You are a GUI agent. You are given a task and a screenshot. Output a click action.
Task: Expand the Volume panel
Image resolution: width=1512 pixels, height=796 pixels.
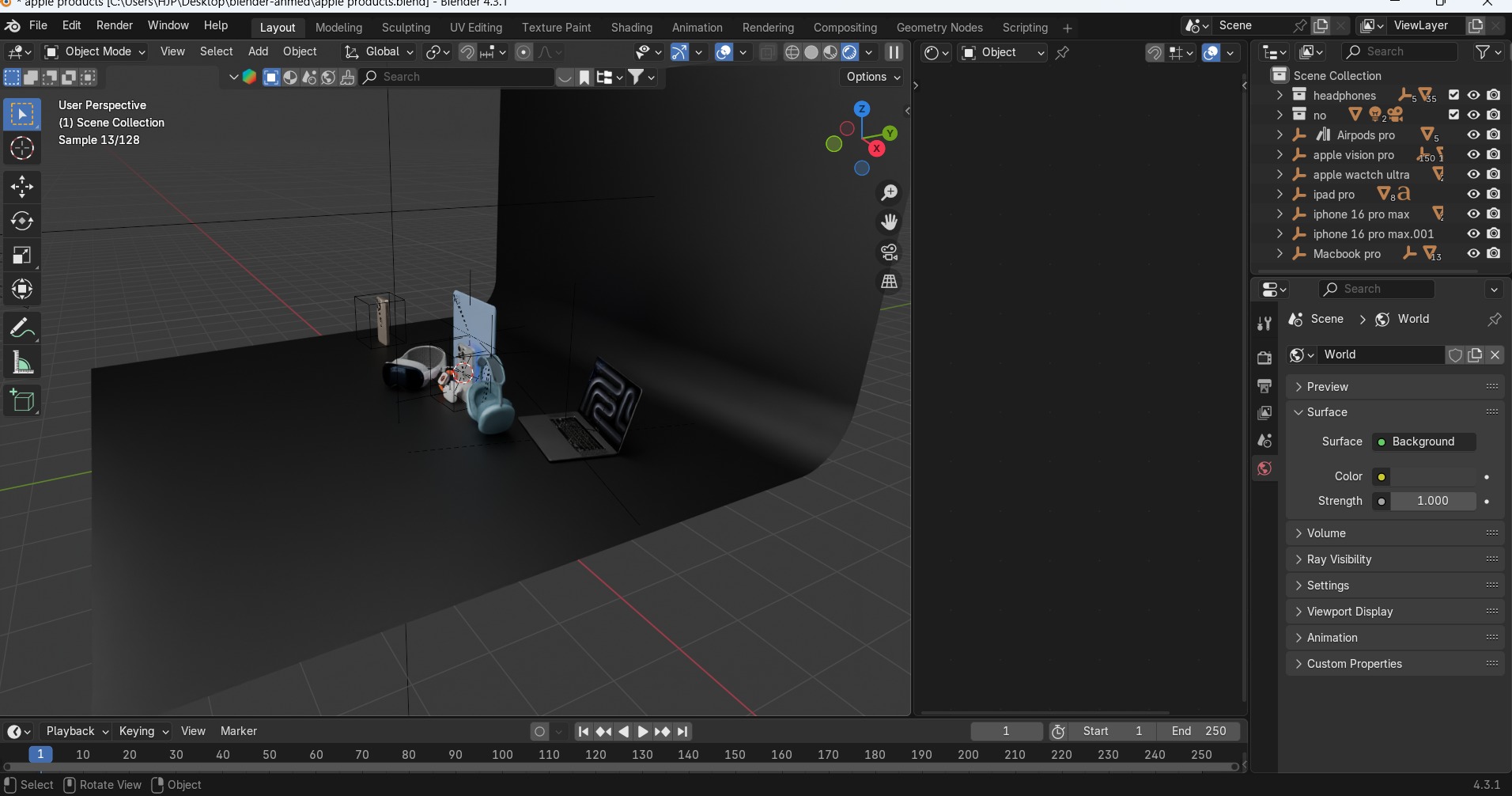tap(1396, 533)
